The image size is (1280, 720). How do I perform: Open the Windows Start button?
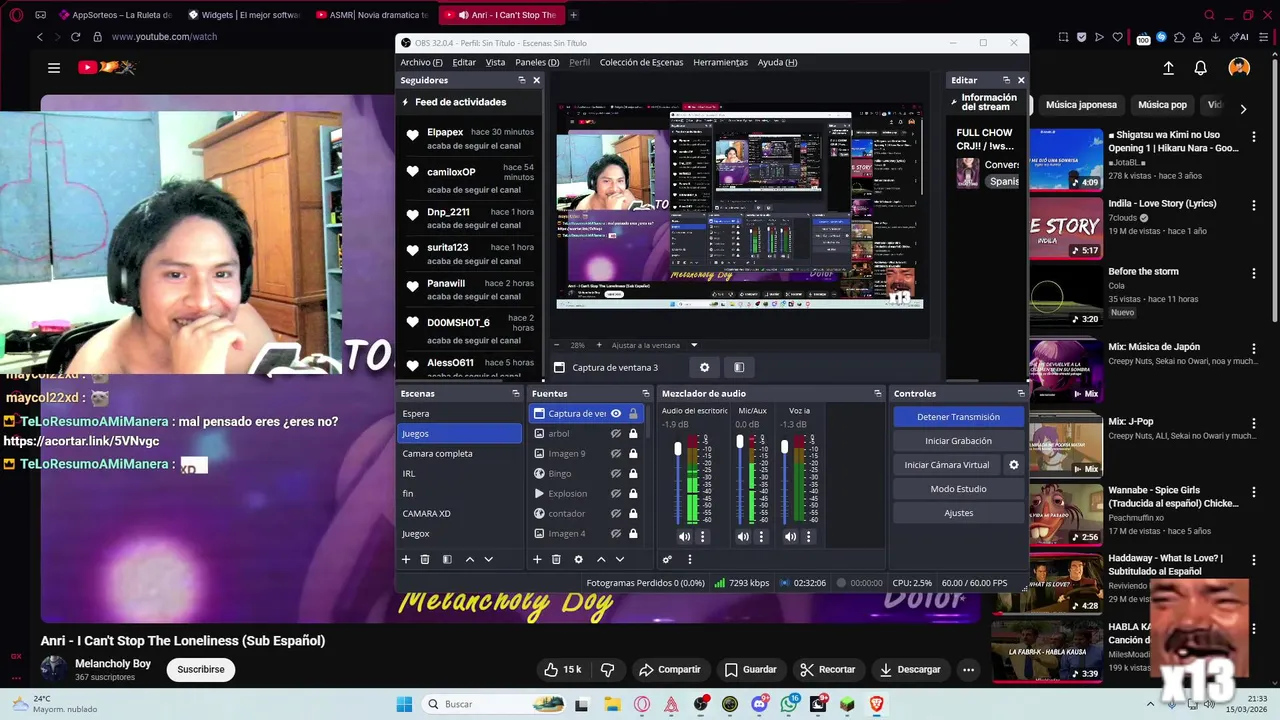click(404, 704)
